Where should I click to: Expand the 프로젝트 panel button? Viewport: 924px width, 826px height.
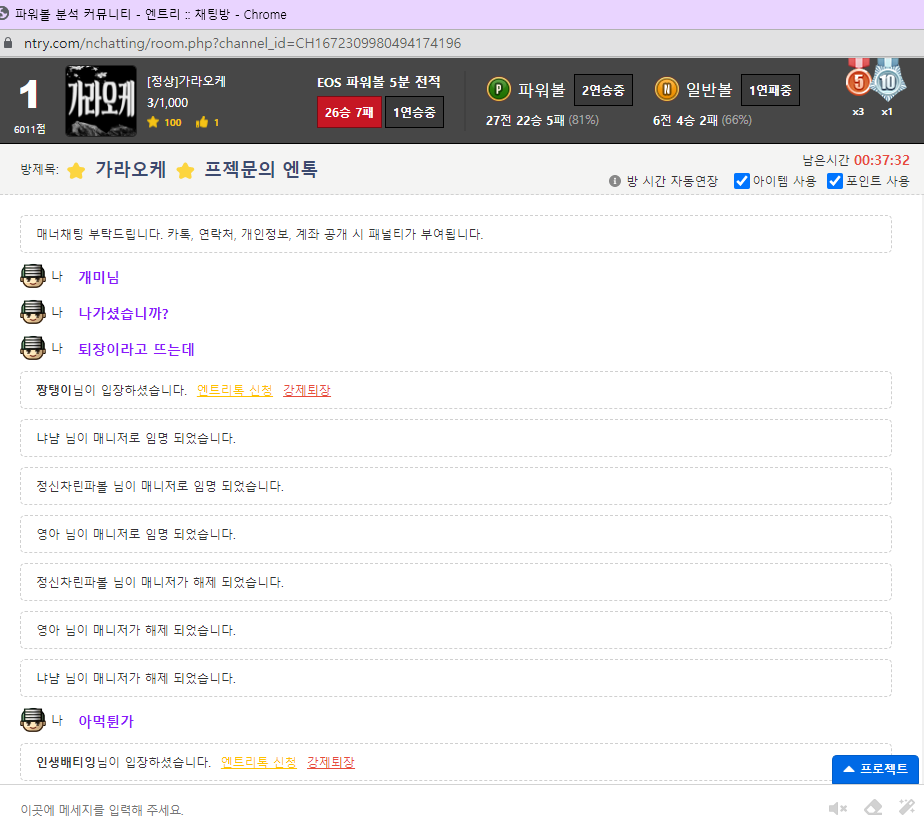point(875,769)
